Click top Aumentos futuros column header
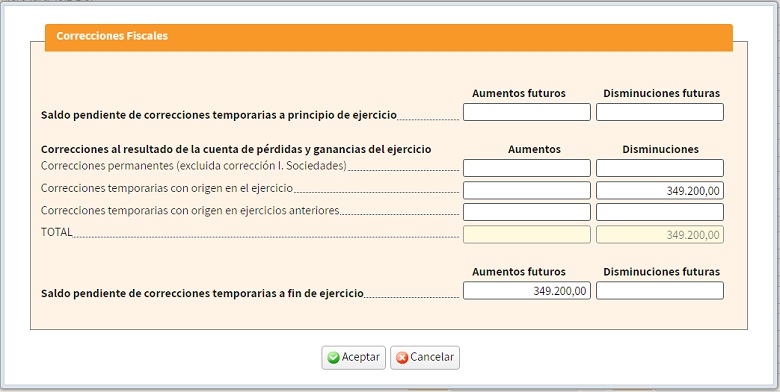 (519, 93)
